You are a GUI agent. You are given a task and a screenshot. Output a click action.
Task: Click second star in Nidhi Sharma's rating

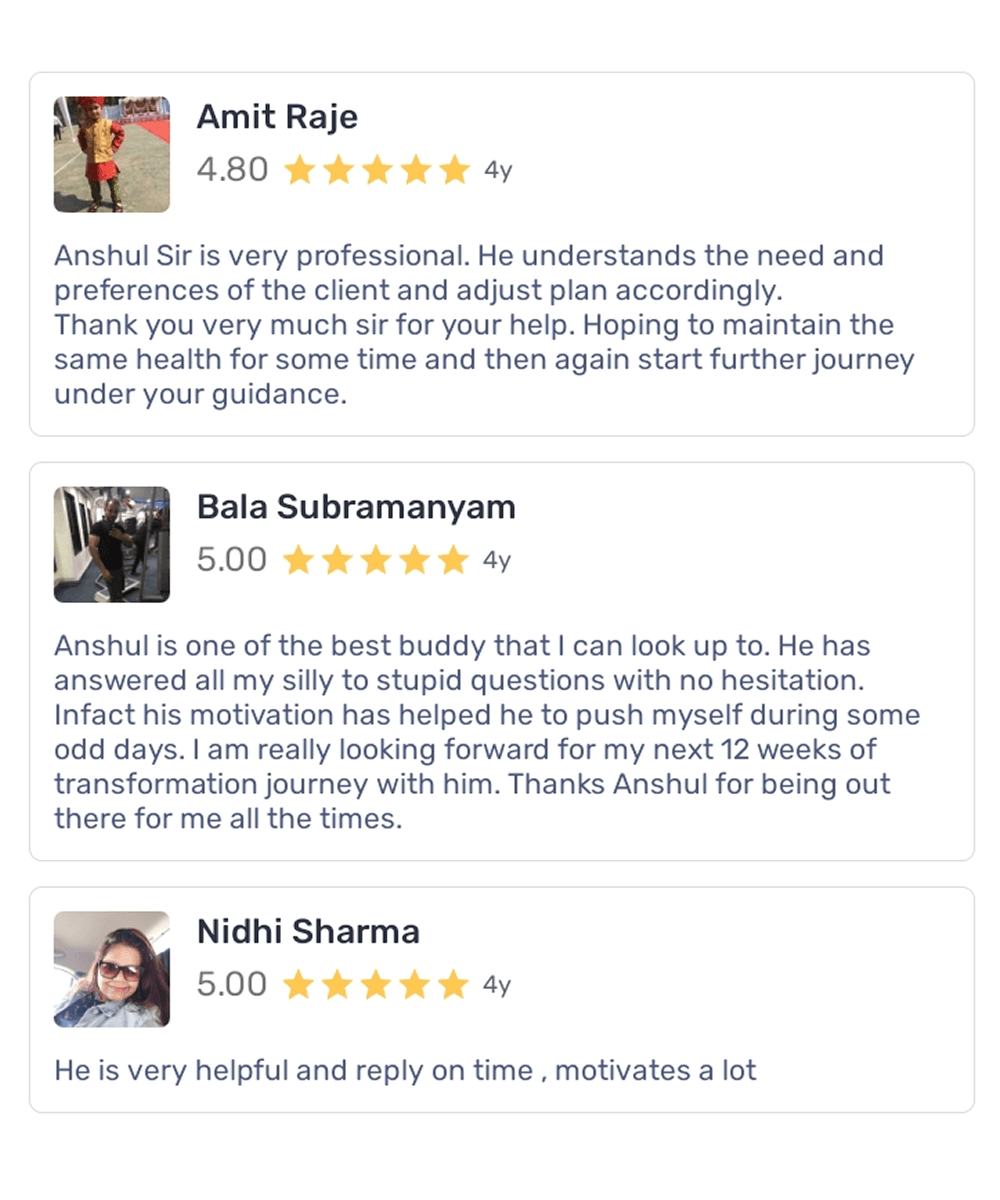tap(338, 986)
